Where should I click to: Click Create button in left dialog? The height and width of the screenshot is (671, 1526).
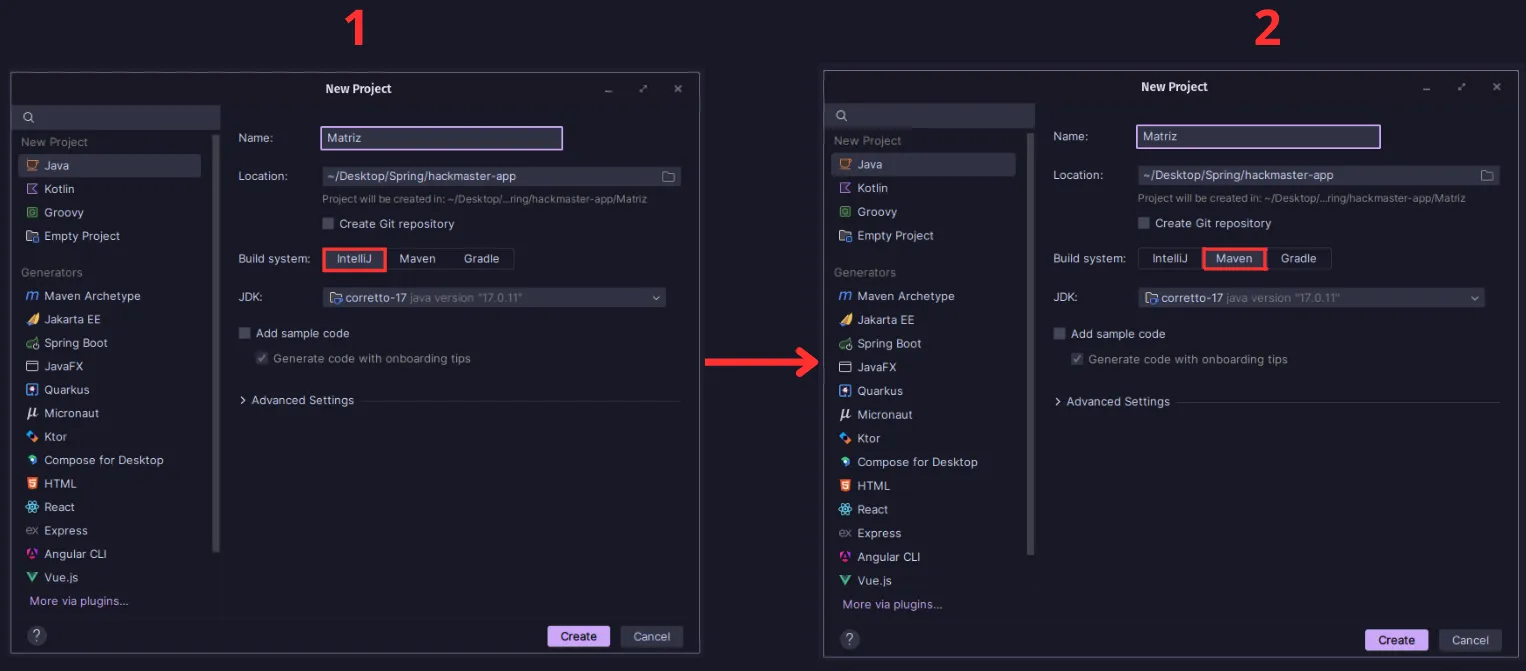pos(578,637)
